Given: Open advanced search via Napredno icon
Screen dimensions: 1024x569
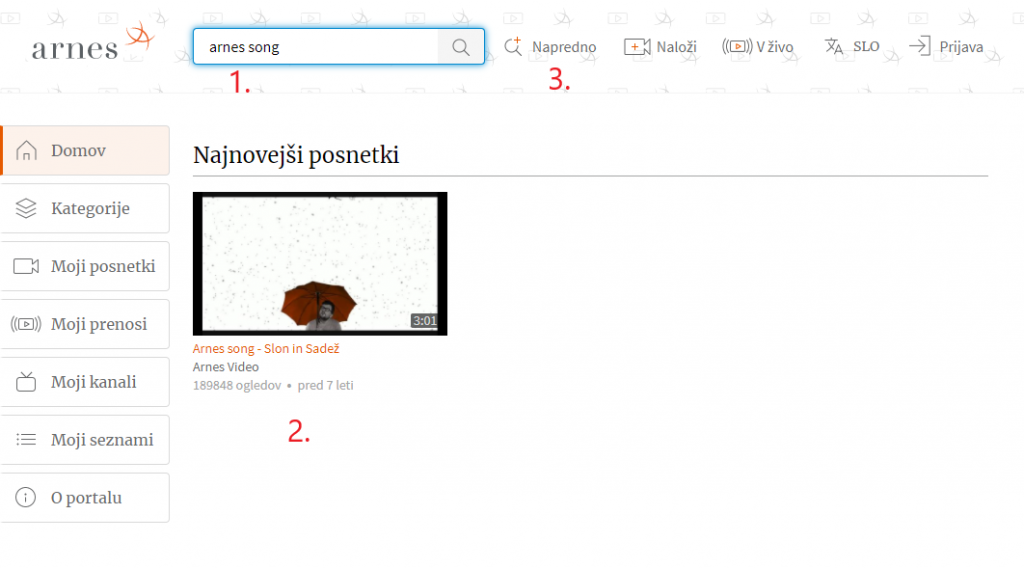Looking at the screenshot, I should click(513, 46).
